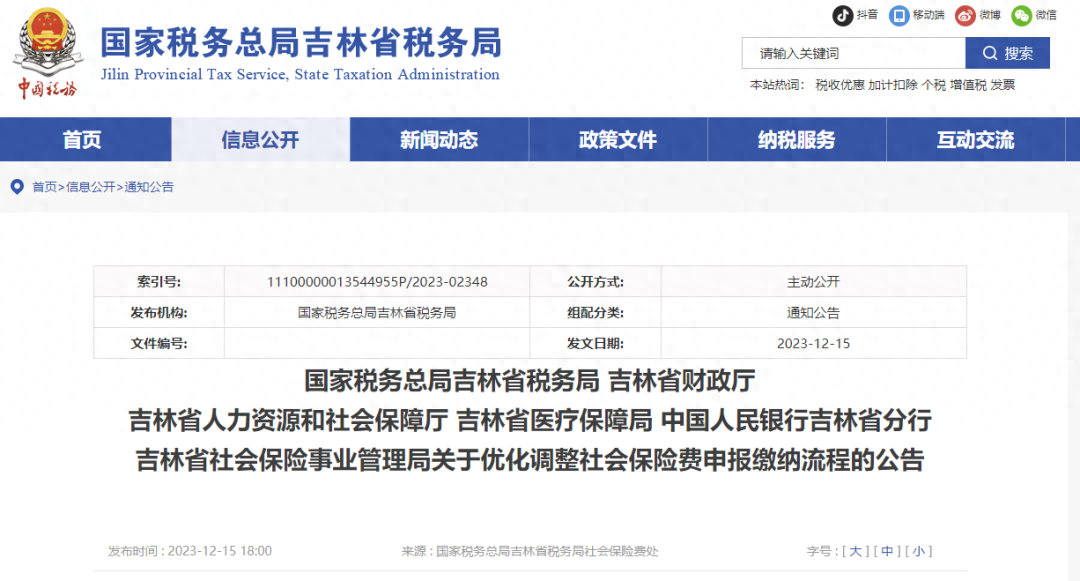Open the Douyin (抖音) account icon

pyautogui.click(x=842, y=15)
